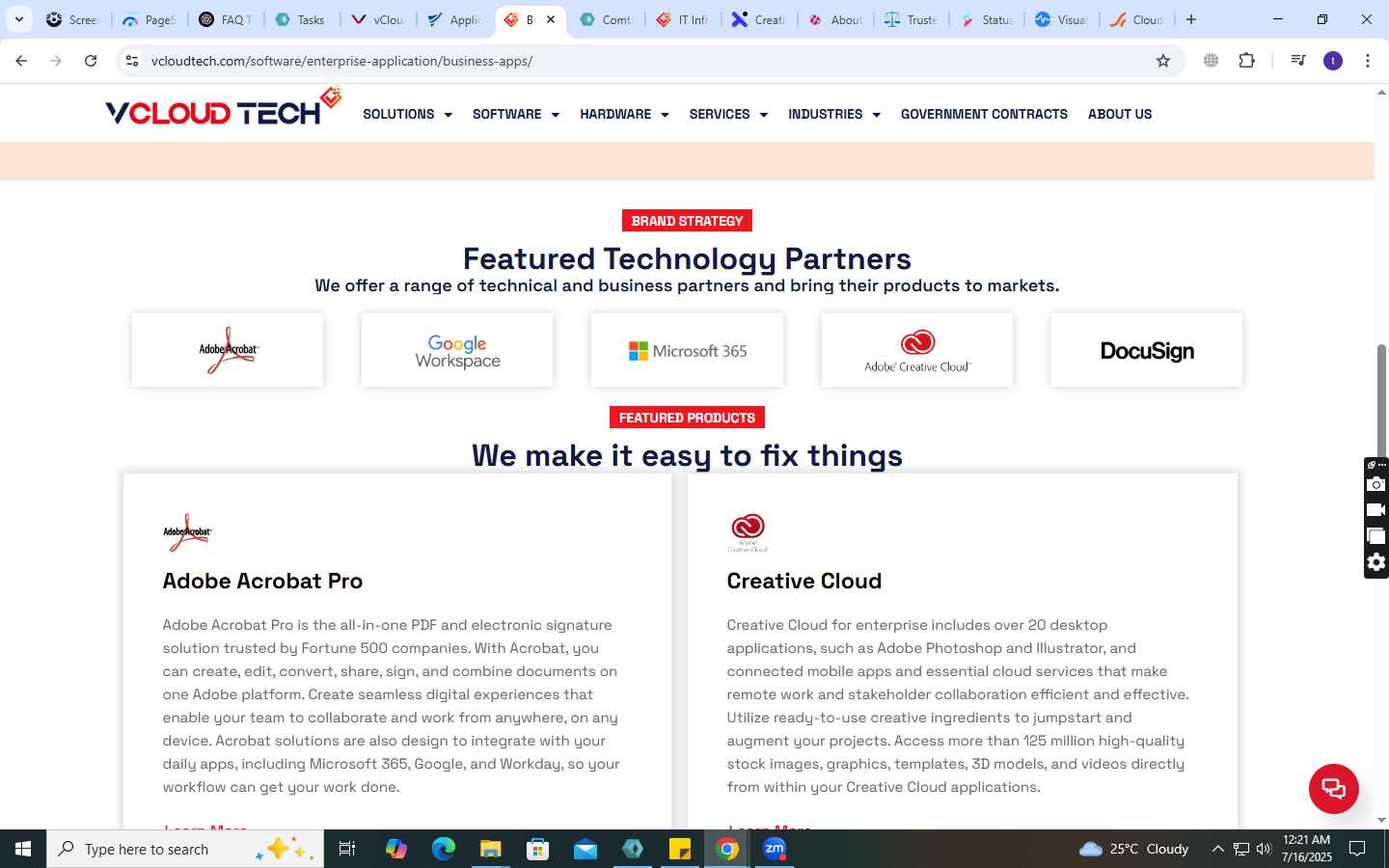Click the Windows taskbar search box

click(x=185, y=849)
